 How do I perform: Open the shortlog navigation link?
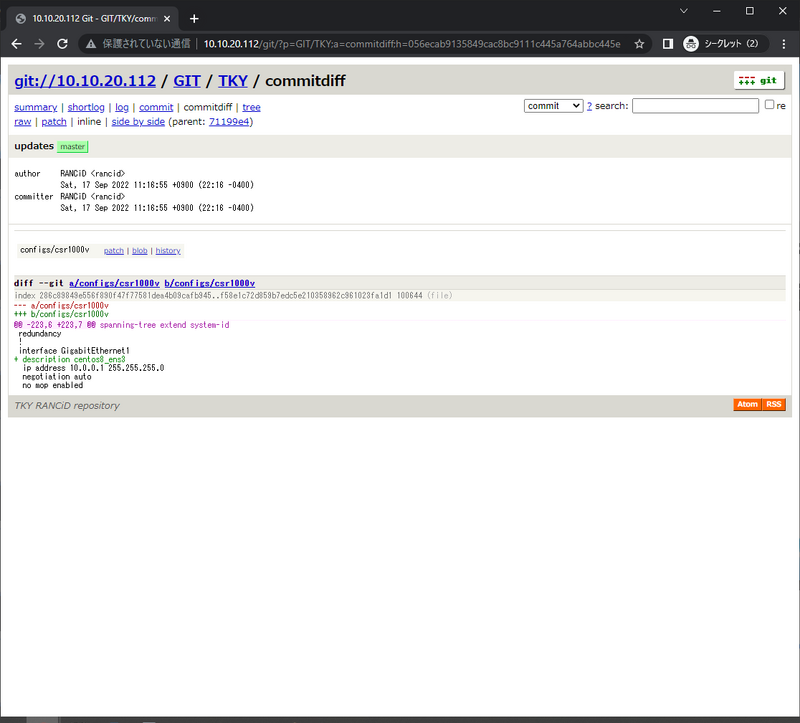(x=86, y=107)
